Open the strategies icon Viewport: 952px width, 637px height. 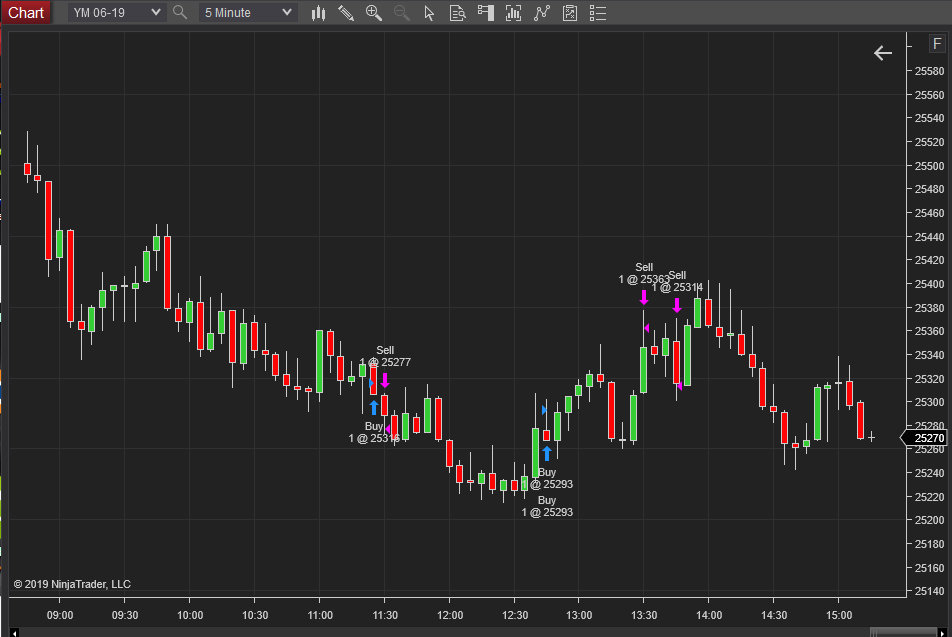pyautogui.click(x=570, y=13)
